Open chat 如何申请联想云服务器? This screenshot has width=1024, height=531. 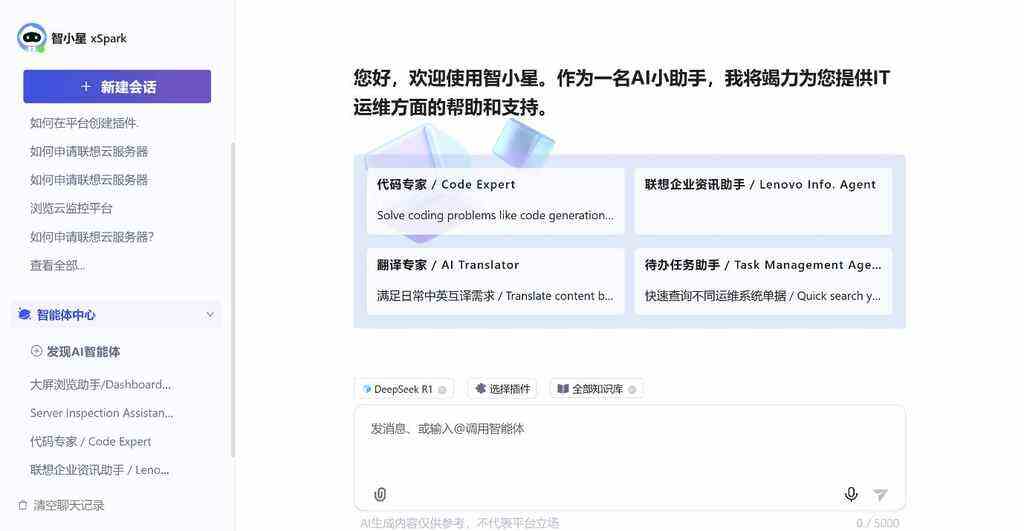click(91, 237)
